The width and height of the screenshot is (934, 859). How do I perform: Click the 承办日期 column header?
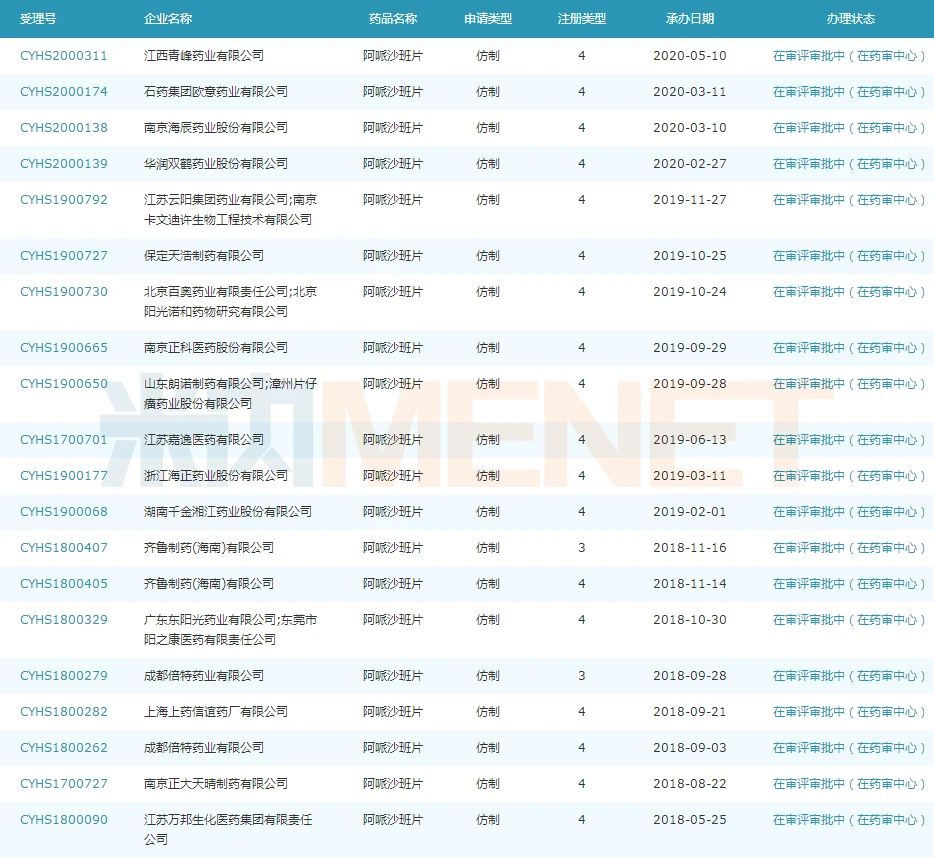[x=690, y=18]
